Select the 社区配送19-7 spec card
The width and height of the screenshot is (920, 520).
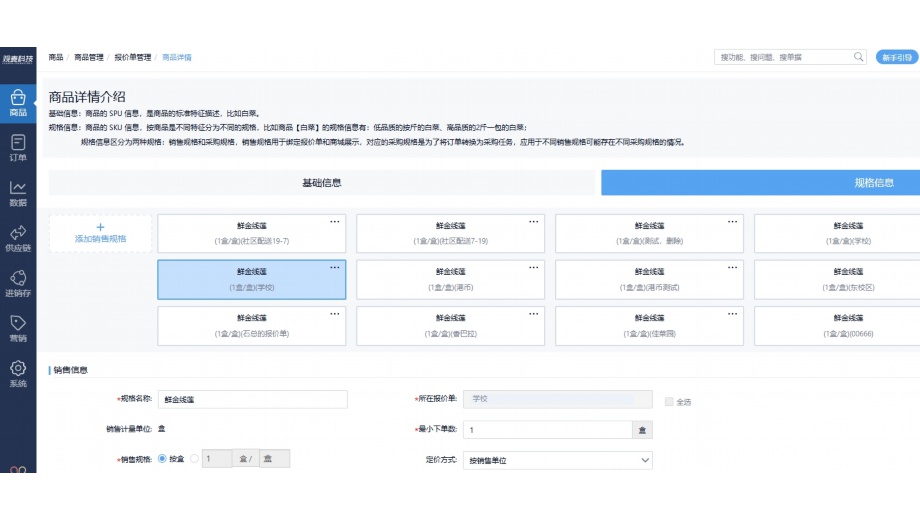[x=252, y=234]
